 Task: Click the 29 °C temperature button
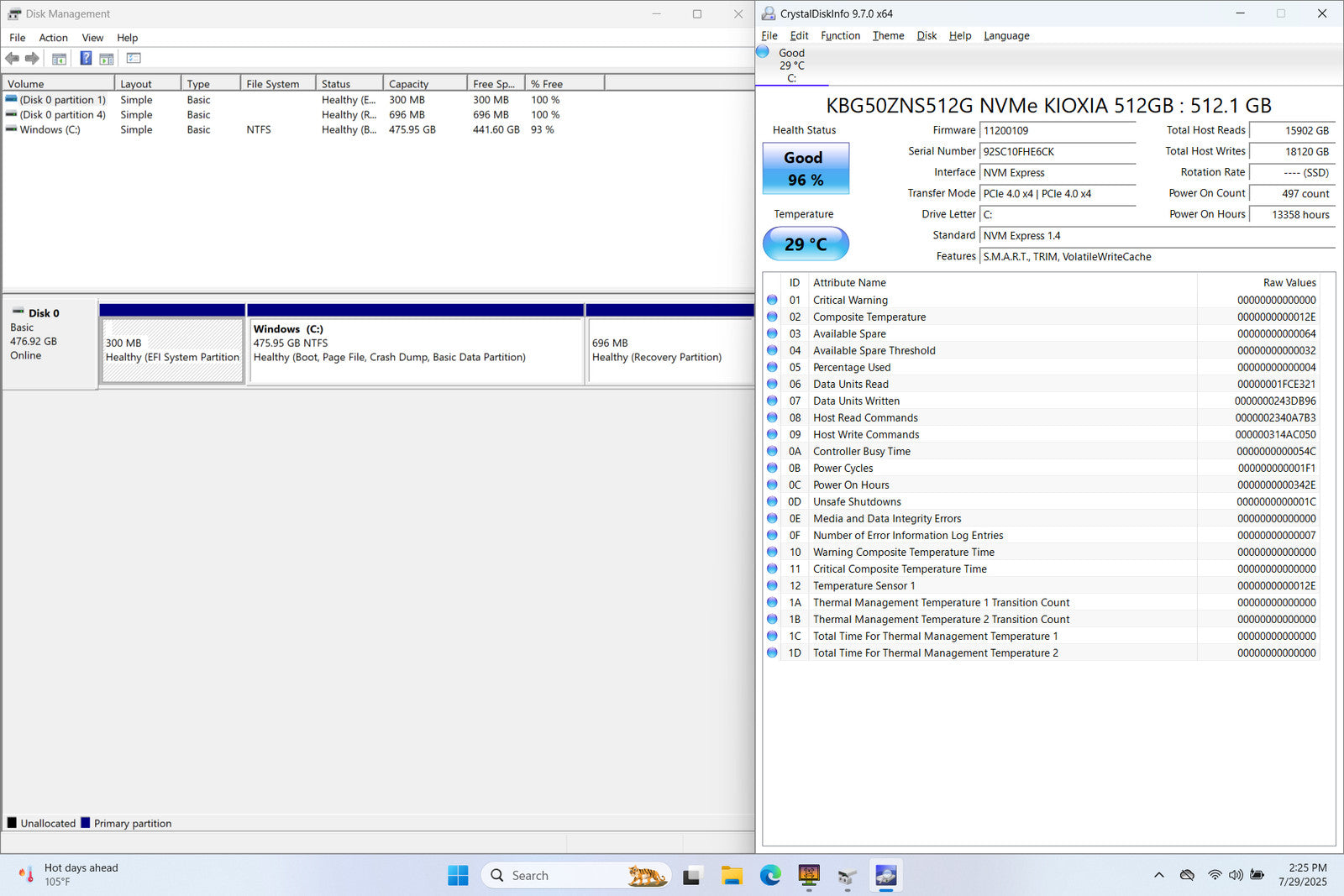pyautogui.click(x=805, y=244)
